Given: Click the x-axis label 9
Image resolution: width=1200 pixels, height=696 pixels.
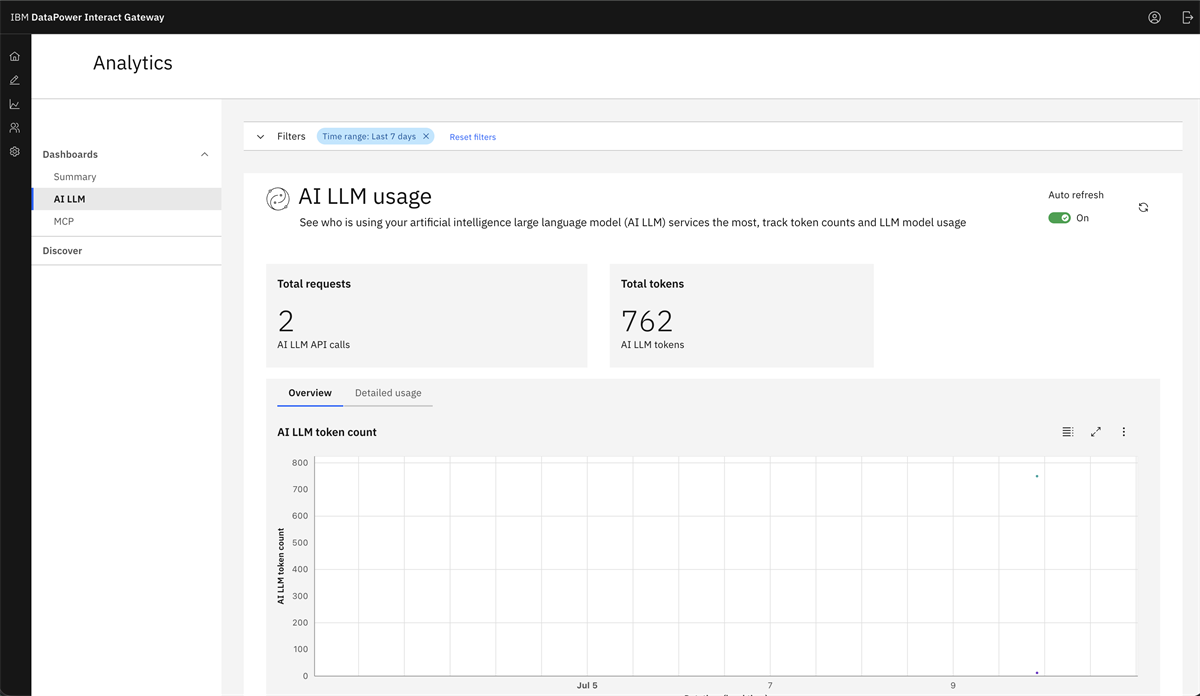Looking at the screenshot, I should click(953, 686).
